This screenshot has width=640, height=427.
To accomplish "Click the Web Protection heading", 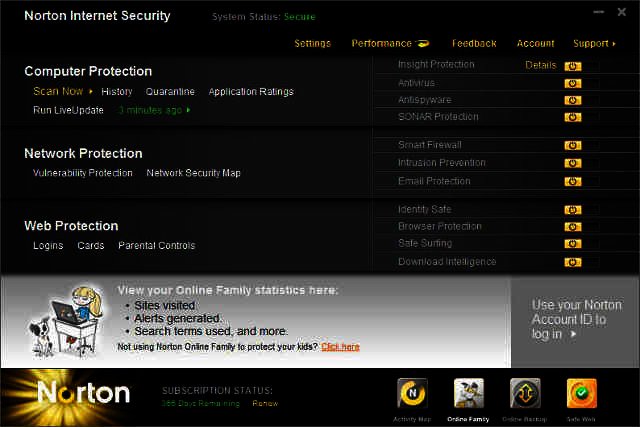I will pos(71,226).
